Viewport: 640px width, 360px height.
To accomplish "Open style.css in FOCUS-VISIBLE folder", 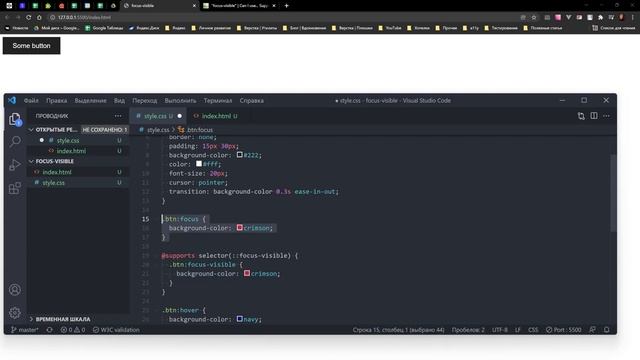I will [x=78, y=182].
